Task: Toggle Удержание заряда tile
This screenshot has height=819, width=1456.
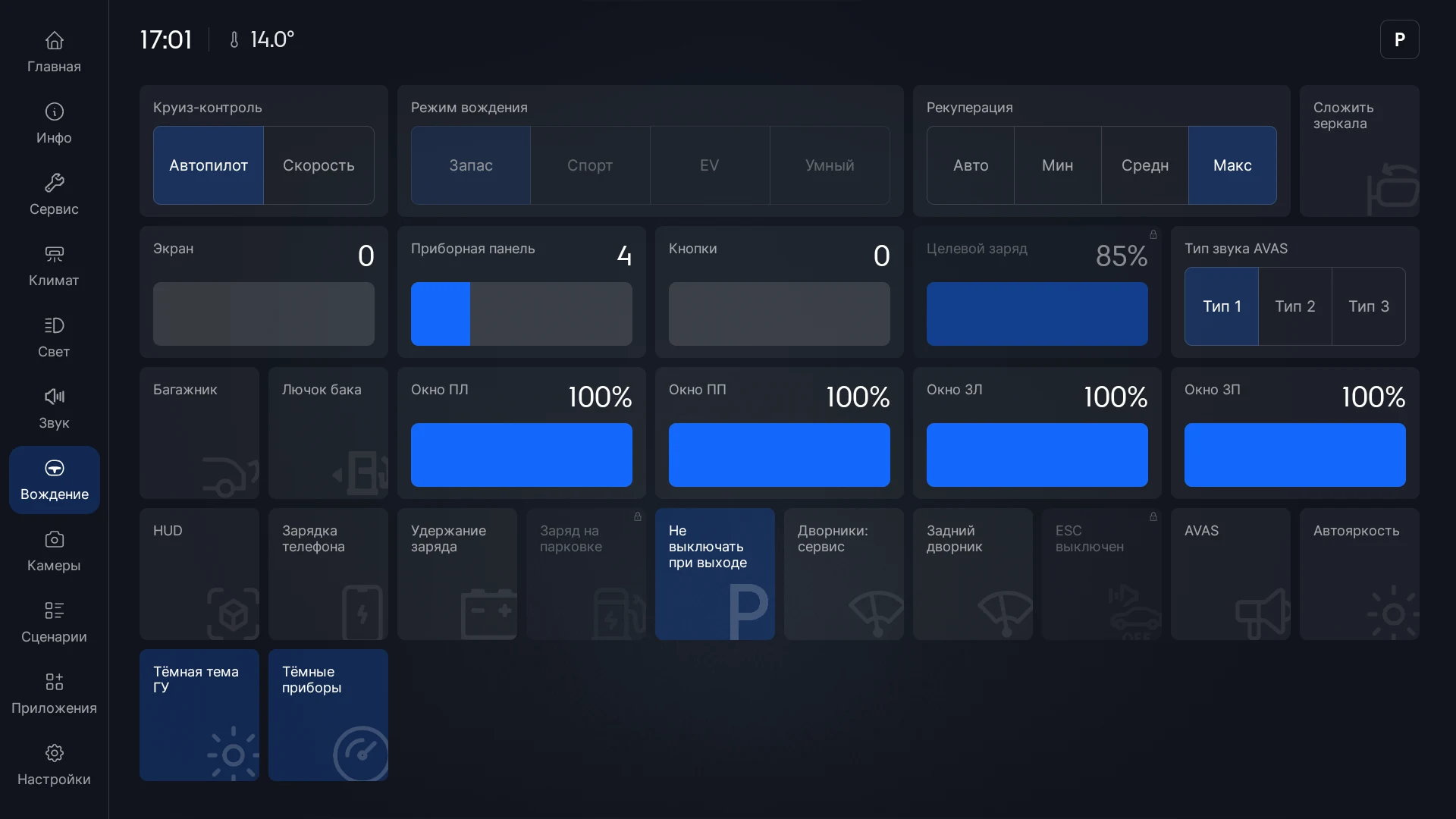Action: [457, 574]
